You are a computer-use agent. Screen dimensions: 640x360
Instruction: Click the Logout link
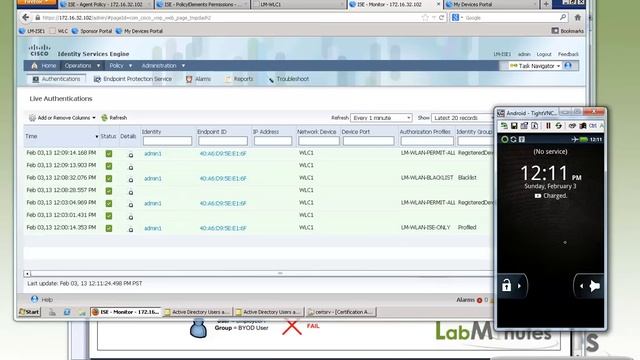(x=544, y=54)
